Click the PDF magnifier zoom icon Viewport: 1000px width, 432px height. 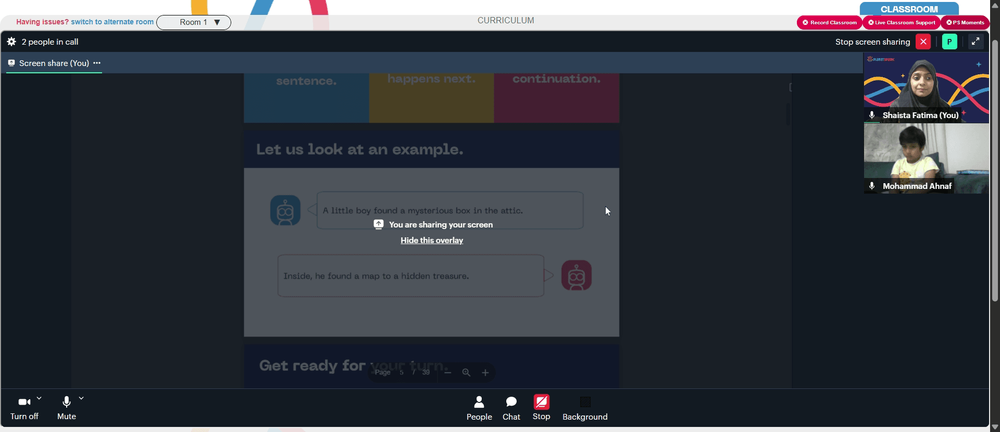(x=466, y=373)
